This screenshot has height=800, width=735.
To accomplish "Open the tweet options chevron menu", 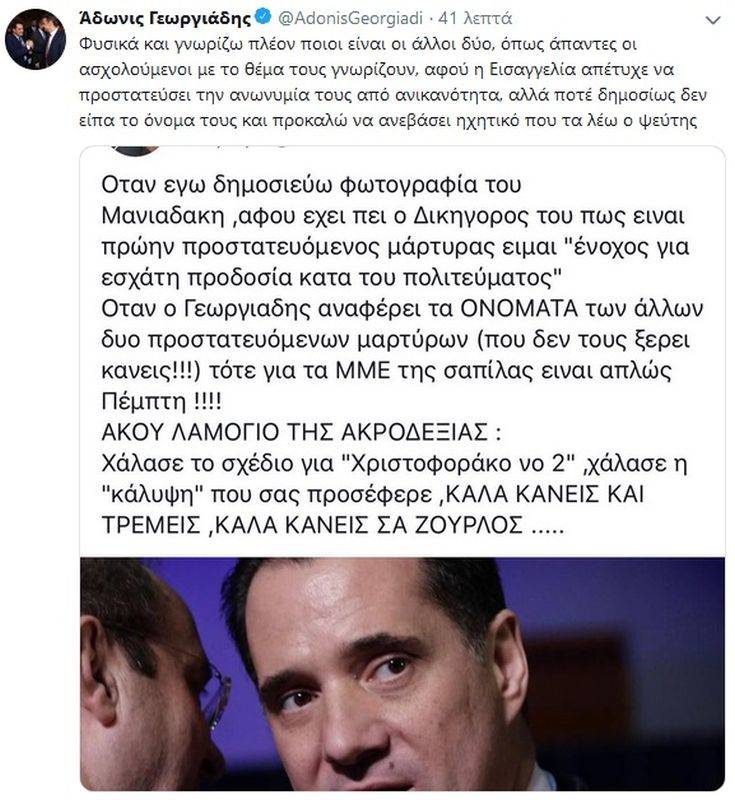I will (x=712, y=20).
